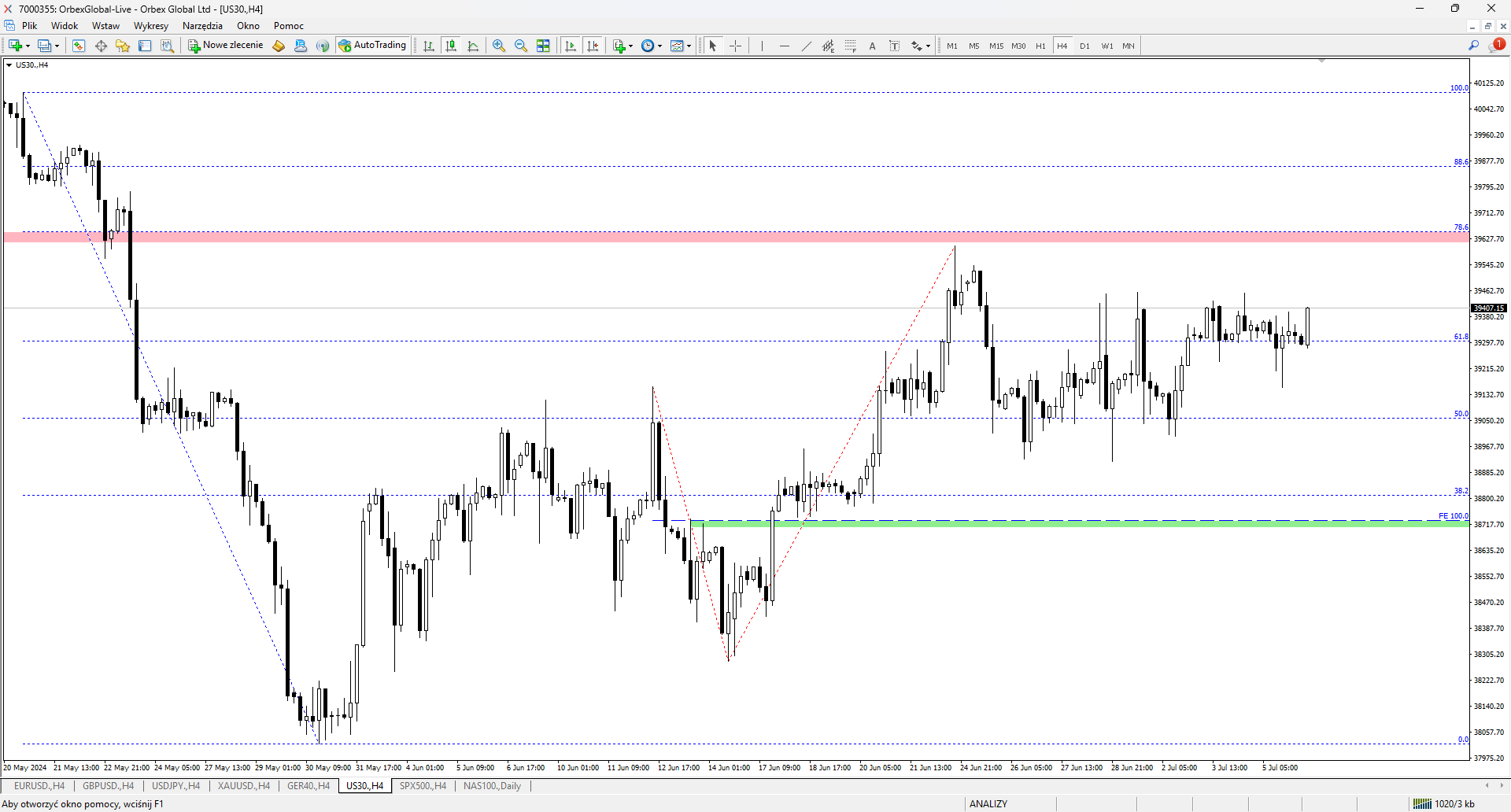This screenshot has width=1511, height=812.
Task: Toggle the H4 timeframe button
Action: tap(1062, 46)
